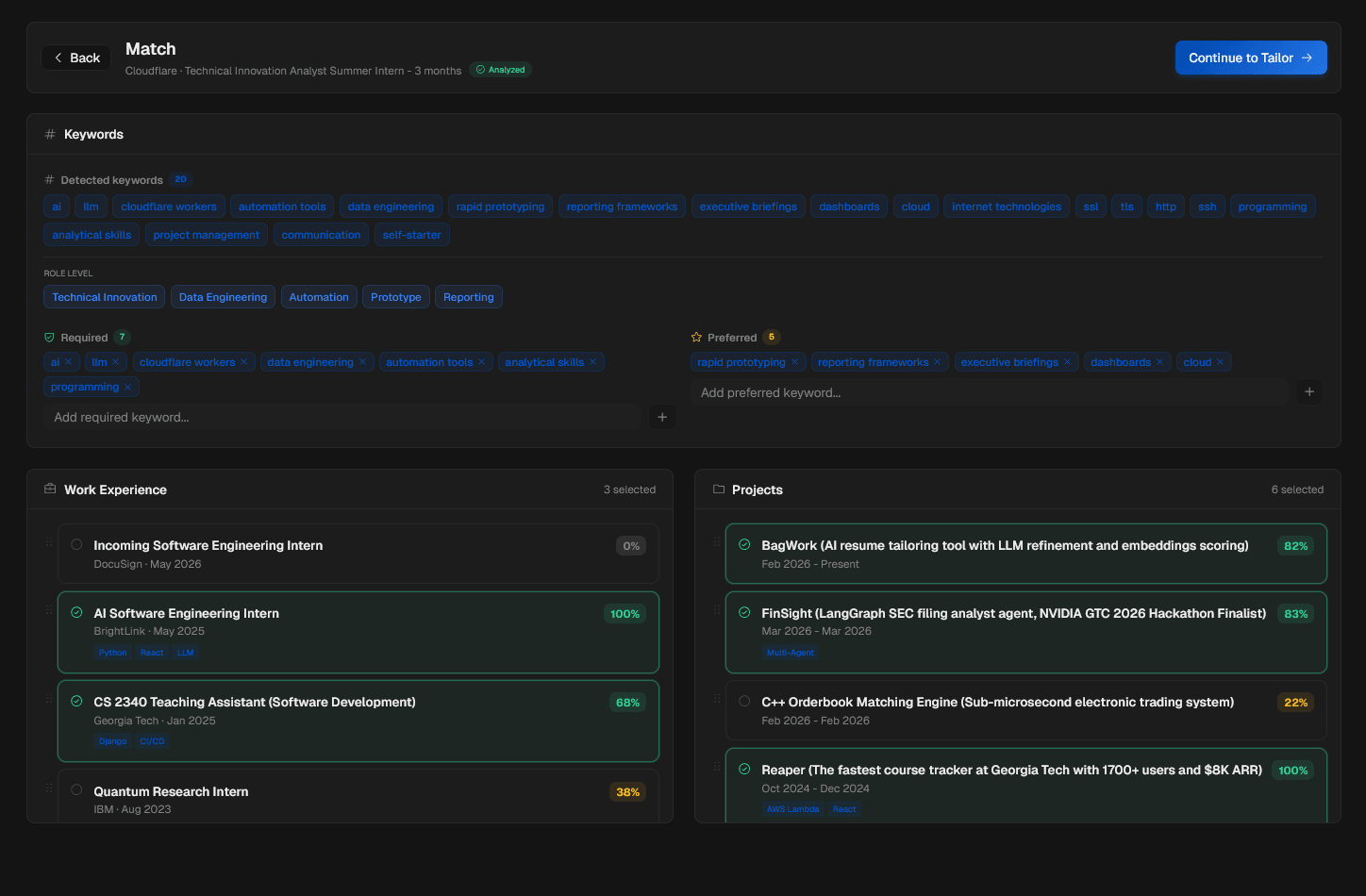The image size is (1366, 896).
Task: Click the Multi-Agent tag under FinSight
Action: pos(791,653)
